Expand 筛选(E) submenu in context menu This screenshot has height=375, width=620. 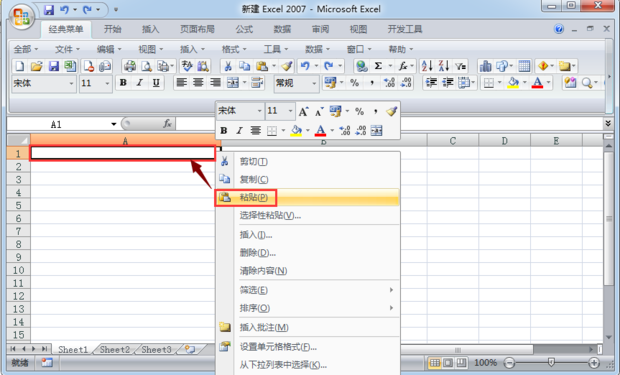(391, 290)
